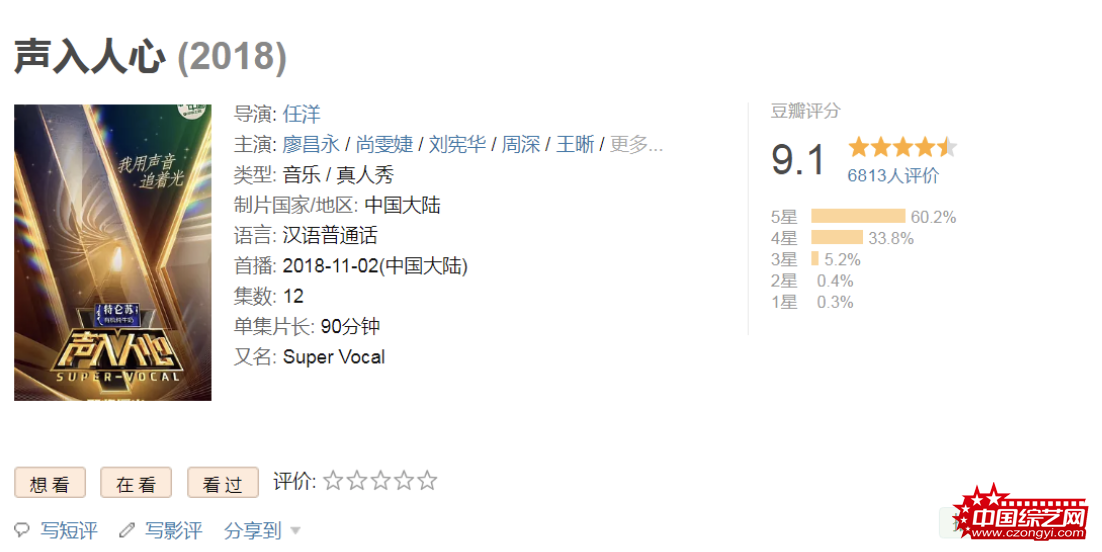Viewport: 1102px width, 552px height.
Task: Open the 分享到 share menu
Action: click(x=253, y=531)
